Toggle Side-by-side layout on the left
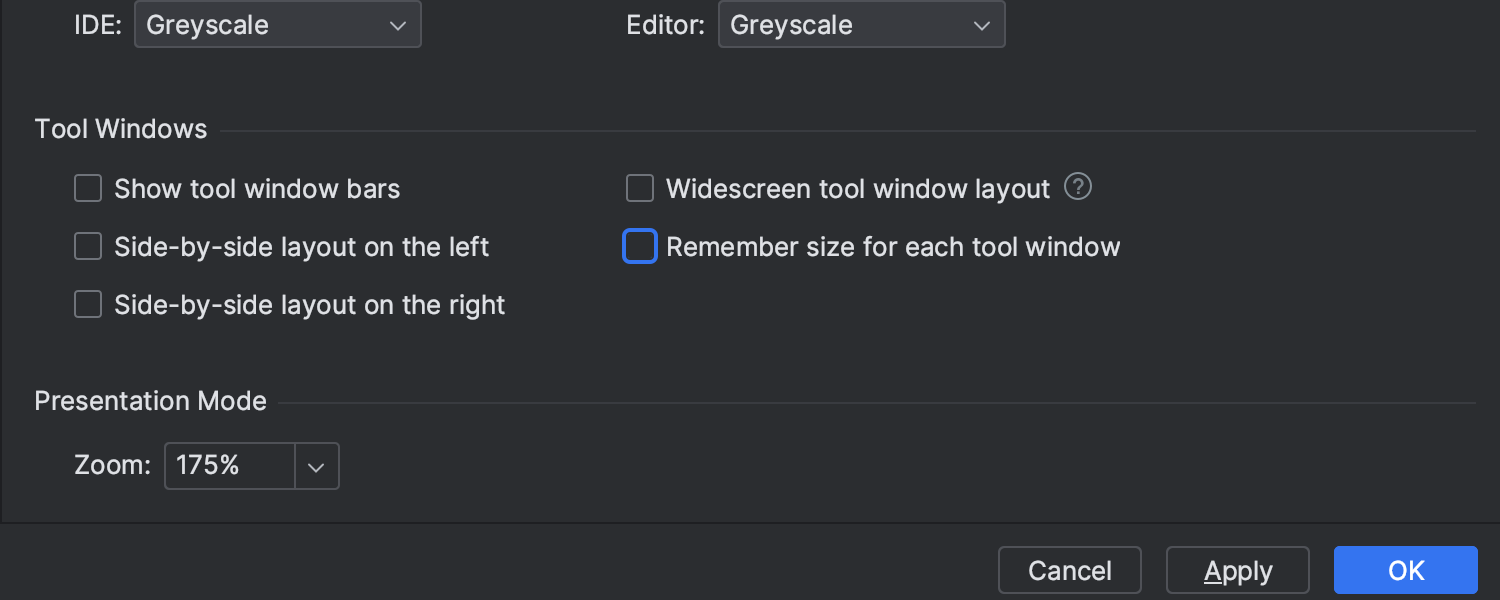 88,246
